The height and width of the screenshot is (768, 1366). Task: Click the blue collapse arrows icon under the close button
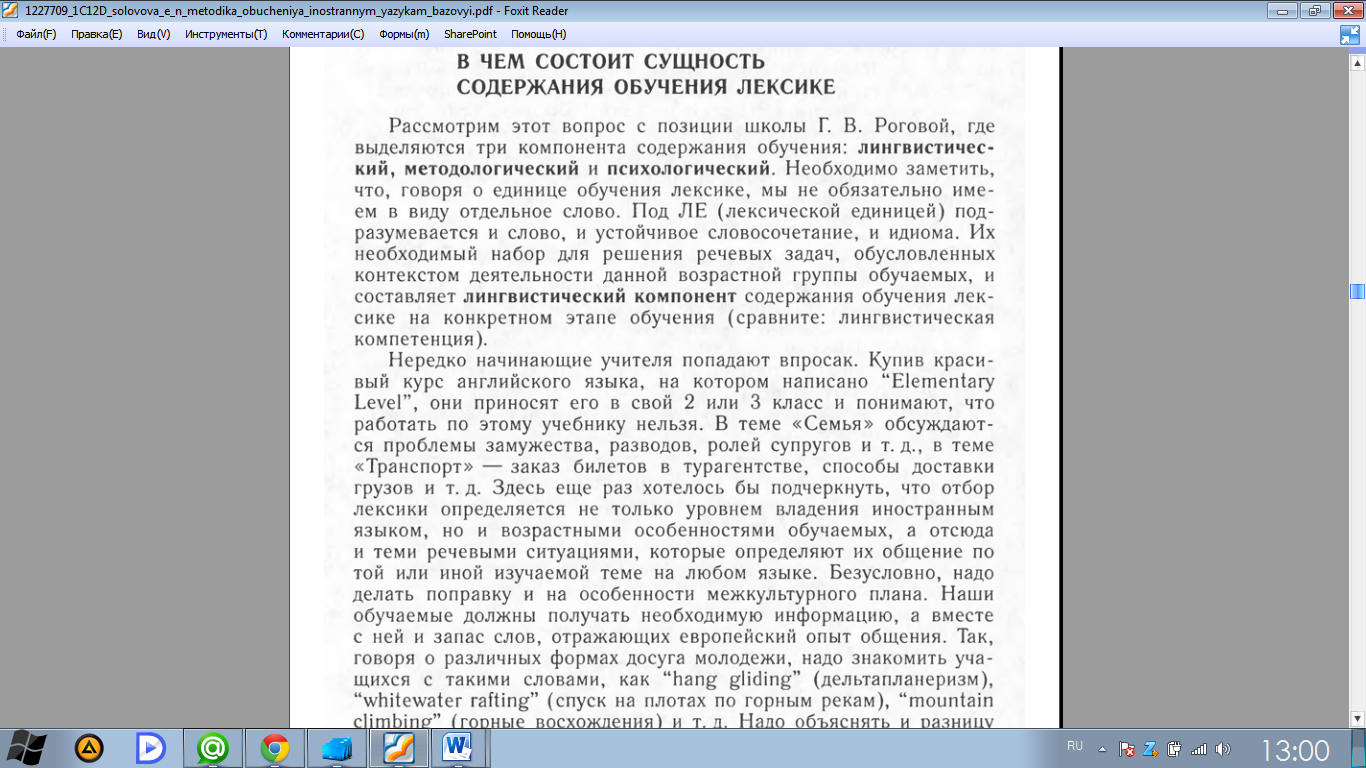point(1350,35)
